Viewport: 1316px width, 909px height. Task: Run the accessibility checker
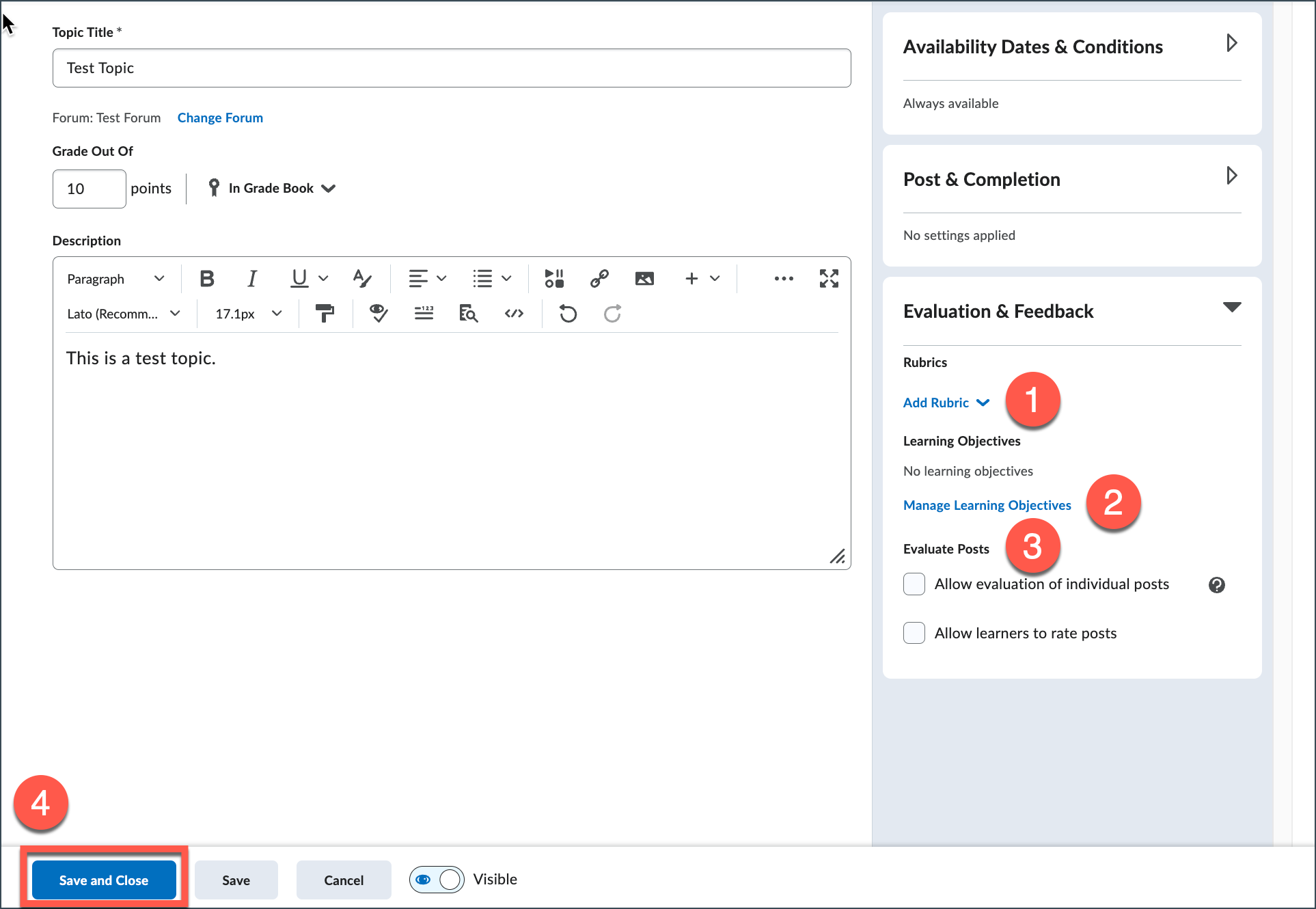[378, 313]
